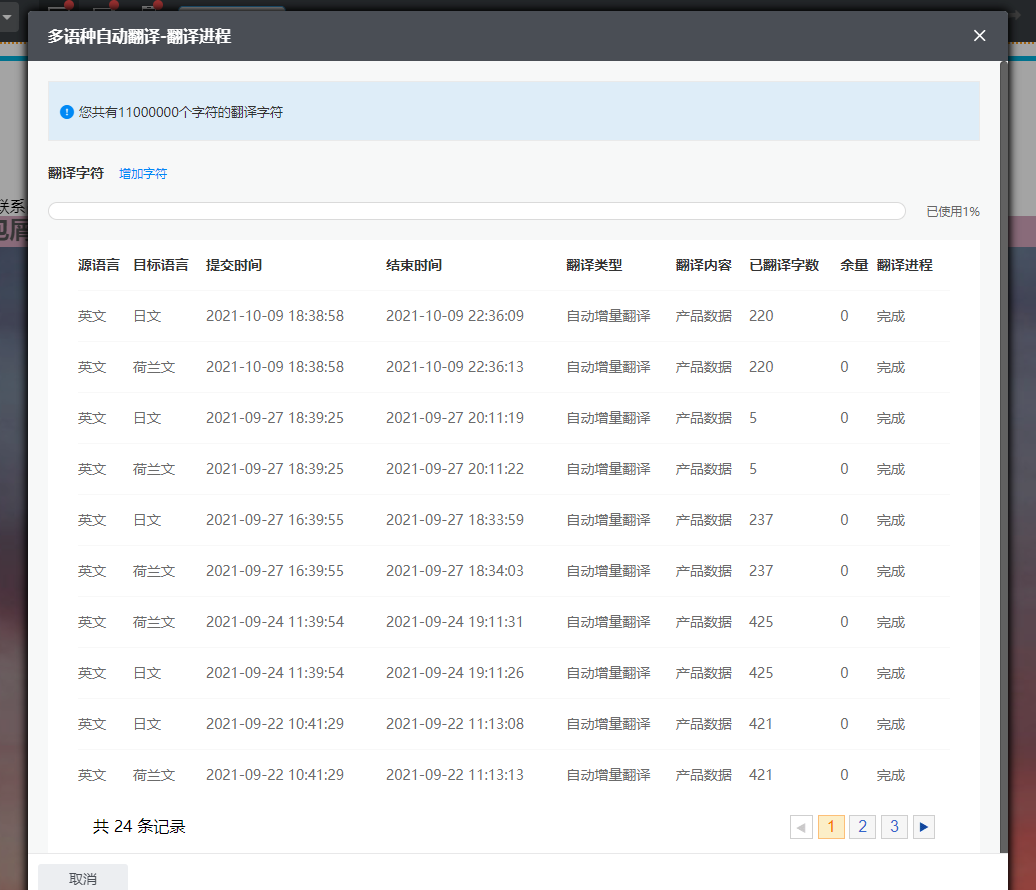Click the 源语言 column header
Image resolution: width=1036 pixels, height=890 pixels.
click(99, 265)
